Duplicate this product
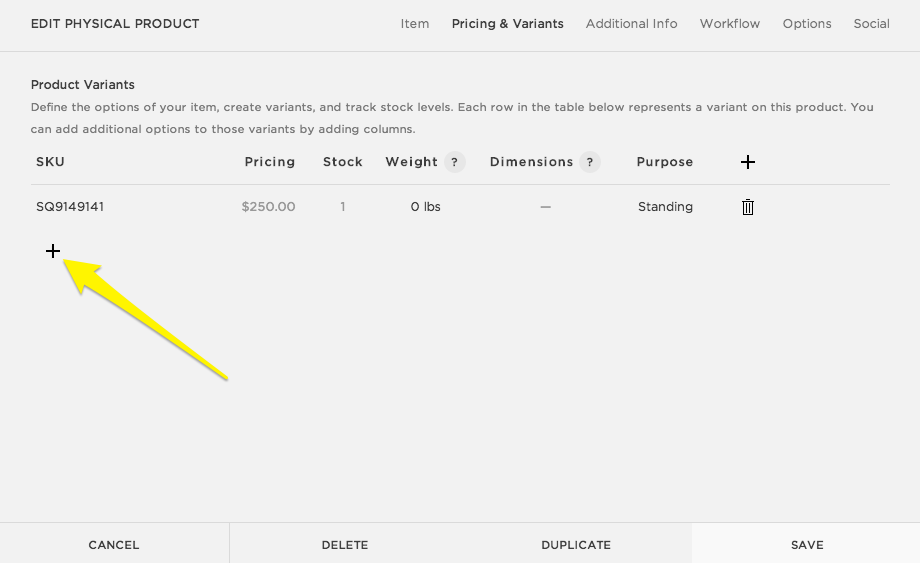The image size is (920, 563). (575, 545)
